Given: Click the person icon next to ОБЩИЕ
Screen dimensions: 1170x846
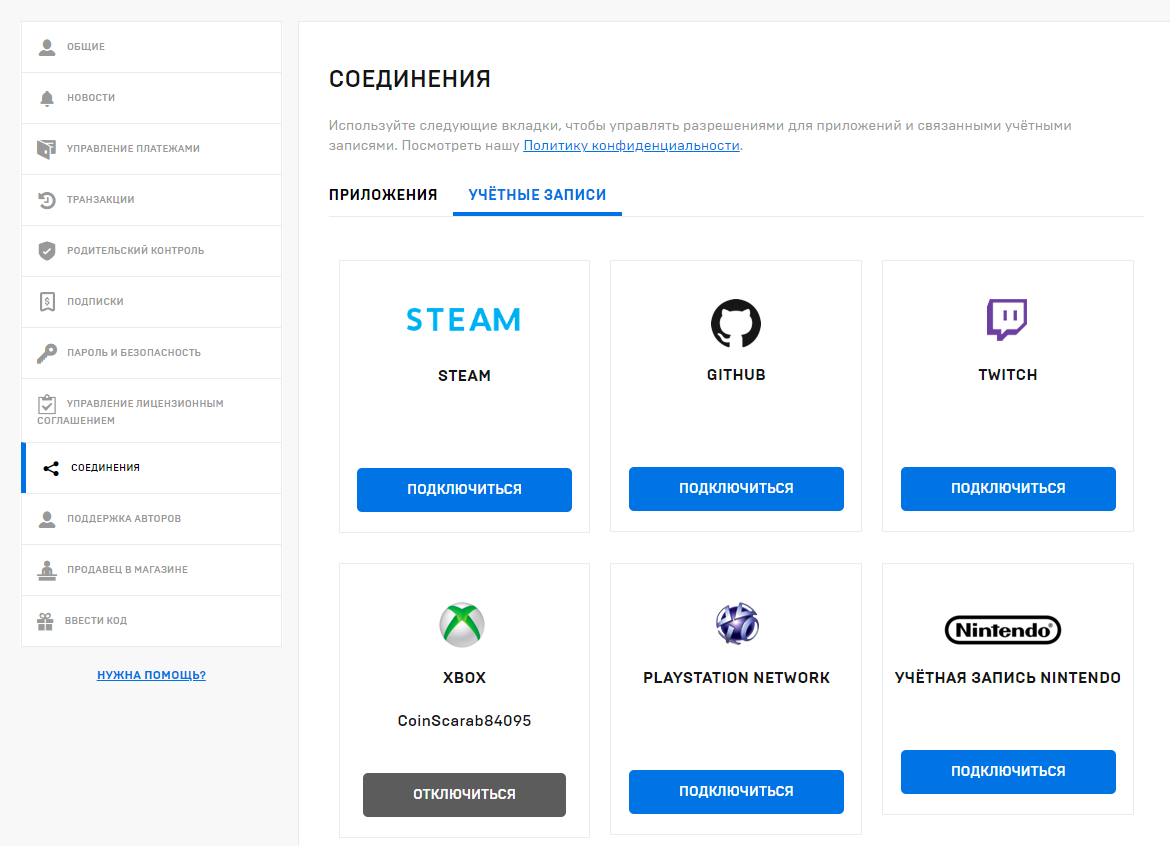Looking at the screenshot, I should (x=47, y=47).
